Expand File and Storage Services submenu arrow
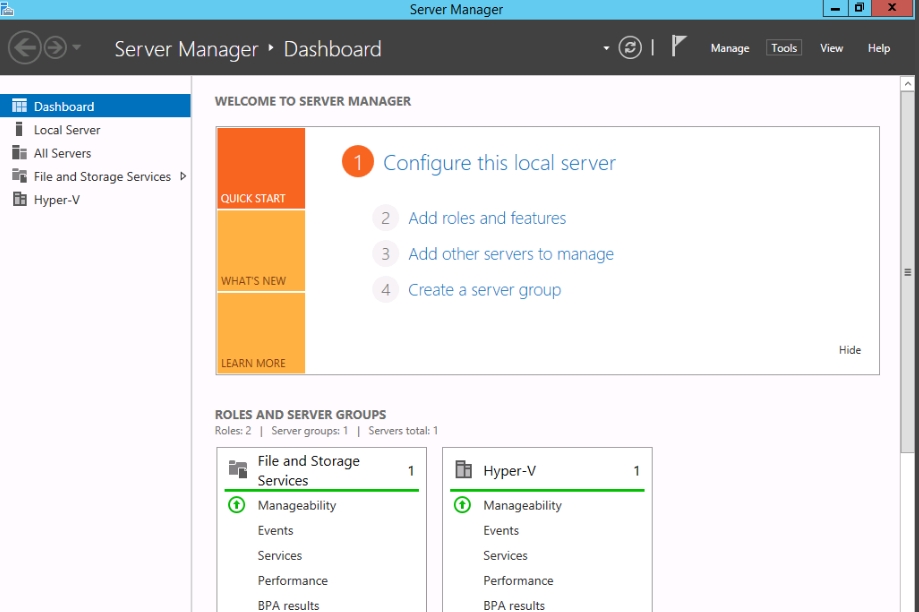 tap(183, 176)
